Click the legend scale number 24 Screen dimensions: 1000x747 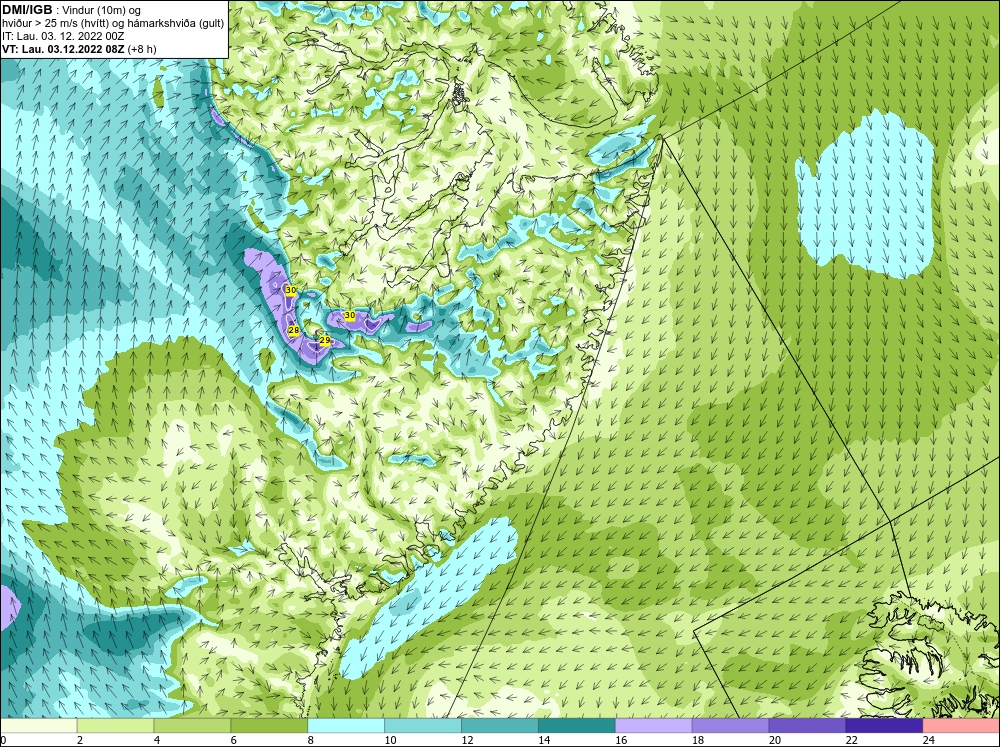(x=929, y=740)
